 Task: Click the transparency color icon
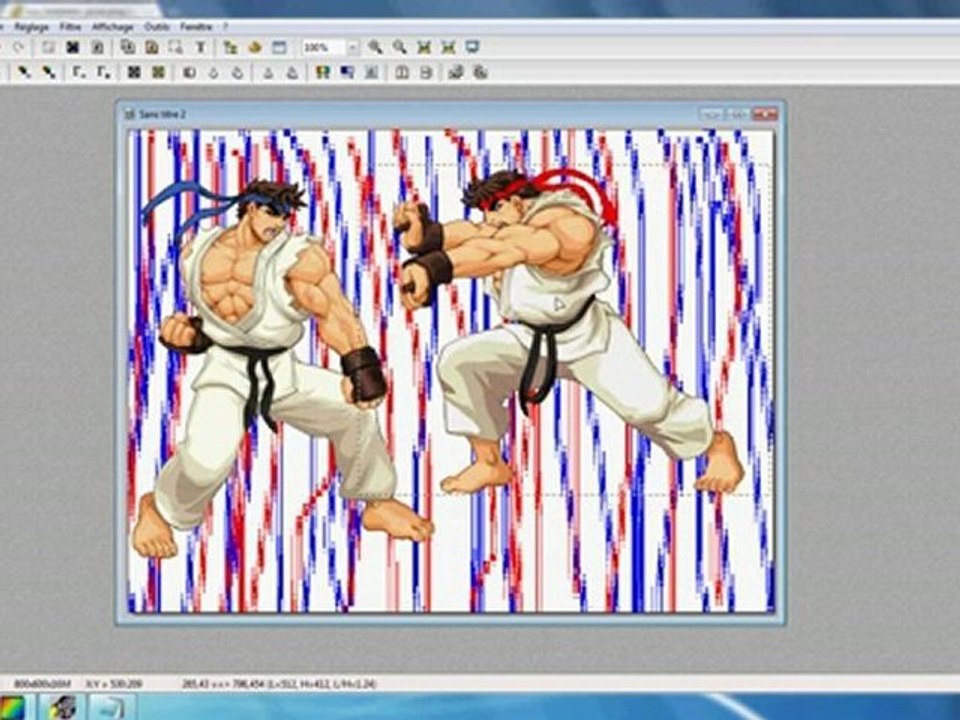(x=97, y=47)
